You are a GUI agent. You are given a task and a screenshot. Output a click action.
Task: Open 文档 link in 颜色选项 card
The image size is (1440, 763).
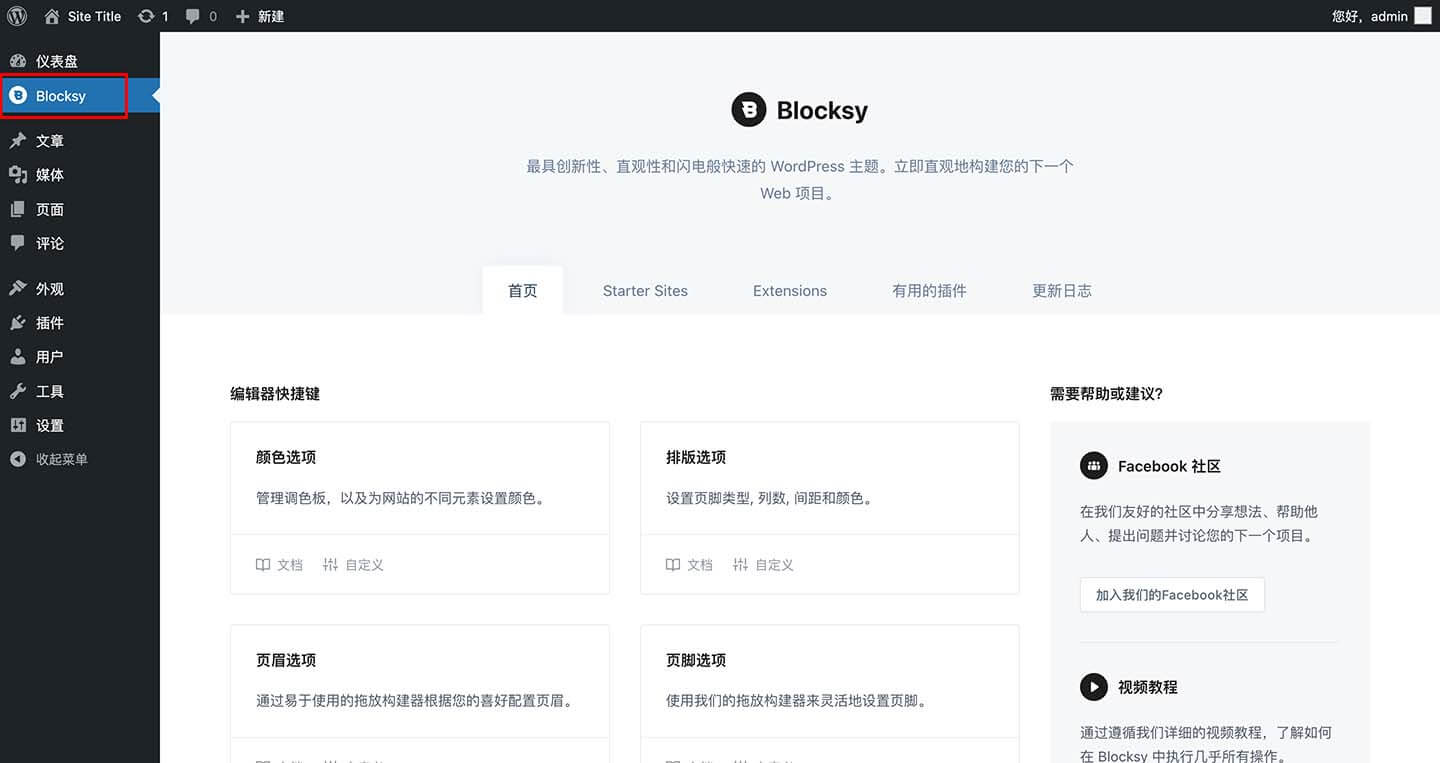click(x=279, y=565)
